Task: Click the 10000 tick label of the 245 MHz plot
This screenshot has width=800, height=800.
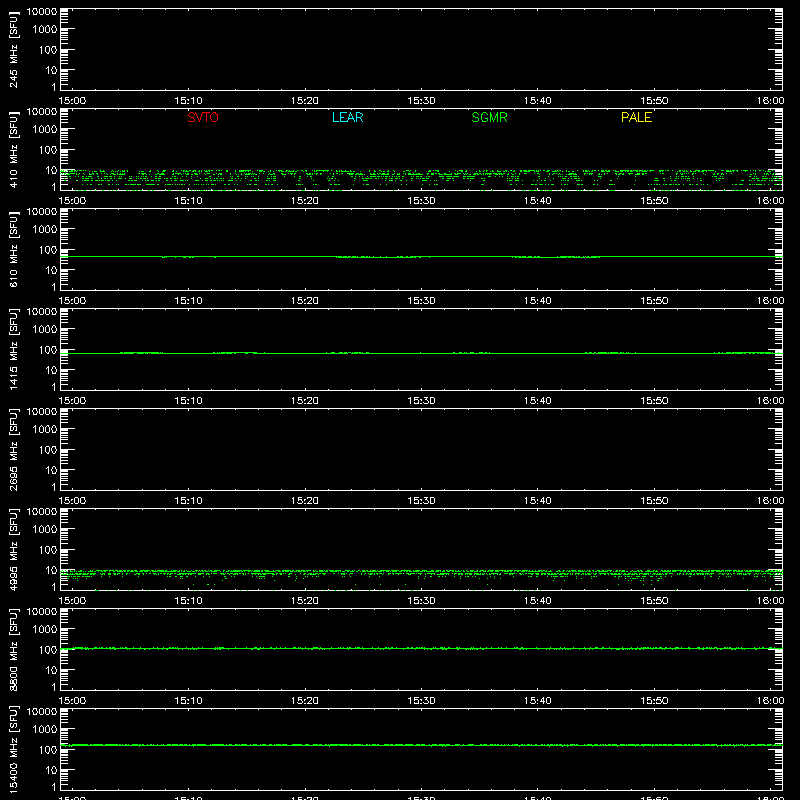Action: 42,12
